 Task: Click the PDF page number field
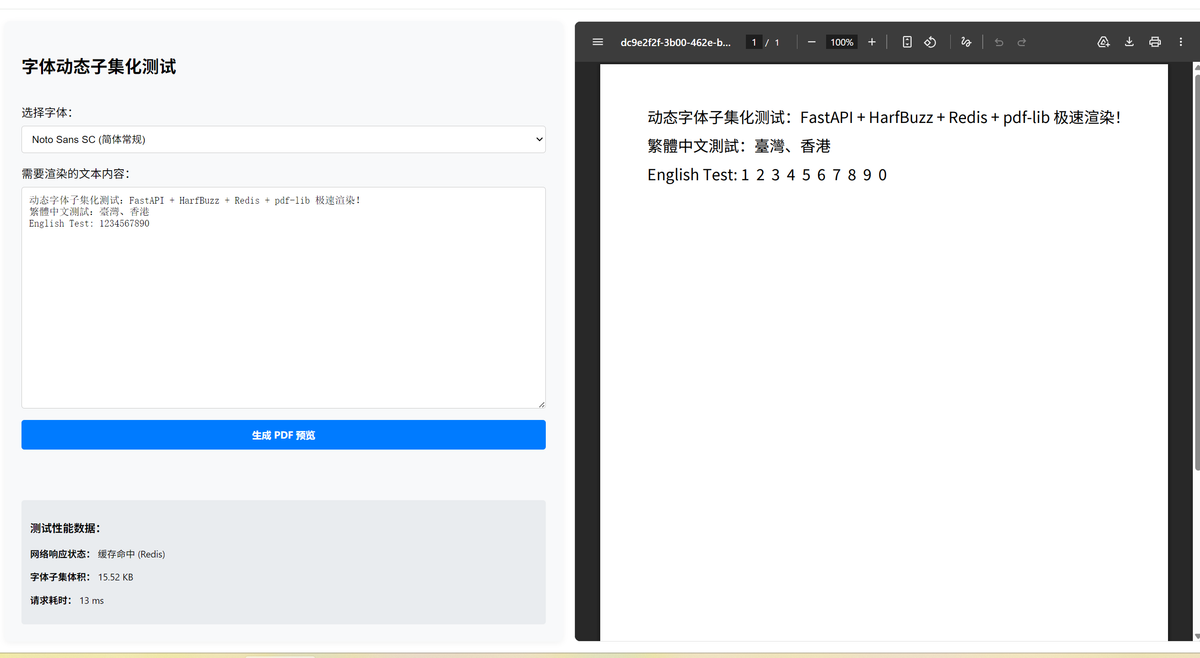754,42
